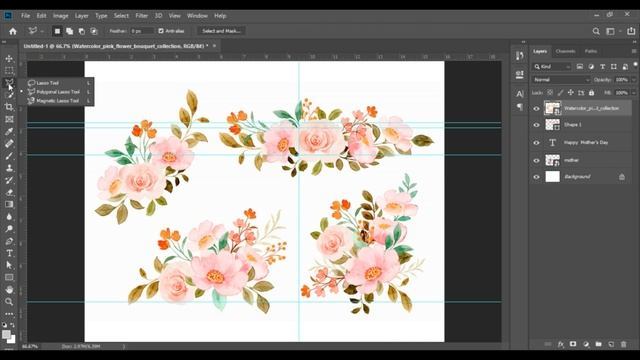Select the Eyedropper tool

(x=9, y=131)
